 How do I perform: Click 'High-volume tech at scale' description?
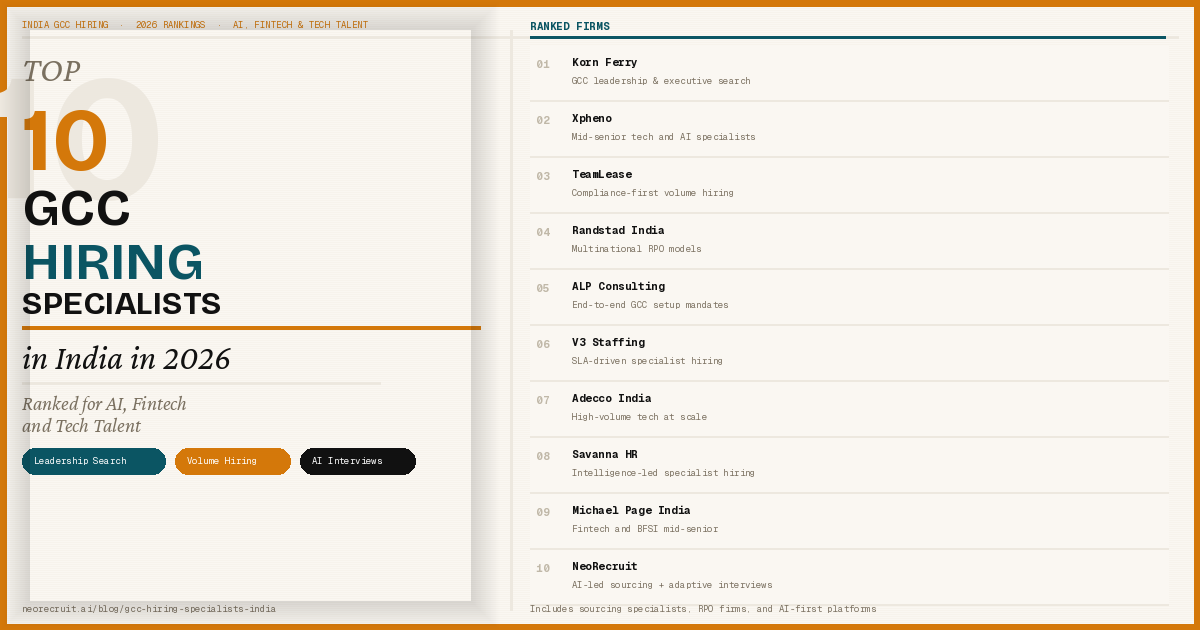tap(639, 417)
